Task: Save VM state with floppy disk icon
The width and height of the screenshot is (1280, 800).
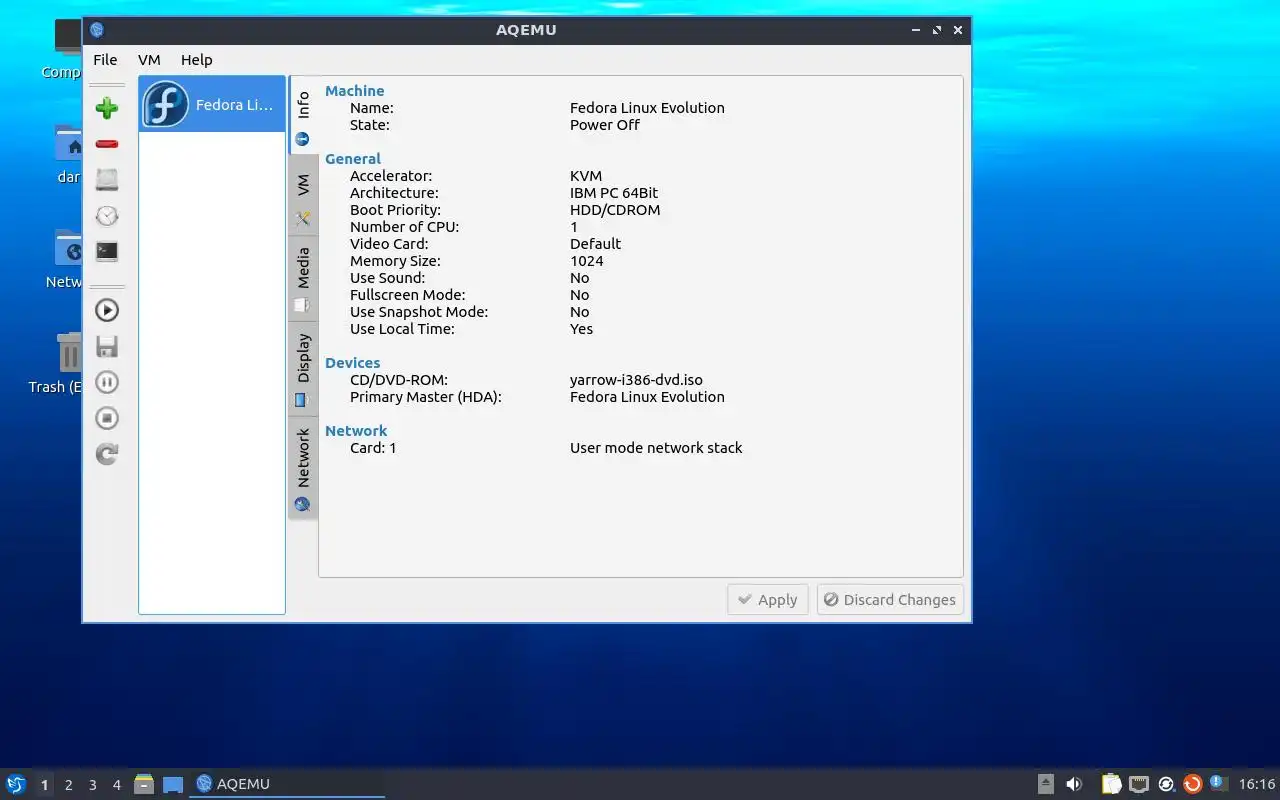Action: [107, 346]
